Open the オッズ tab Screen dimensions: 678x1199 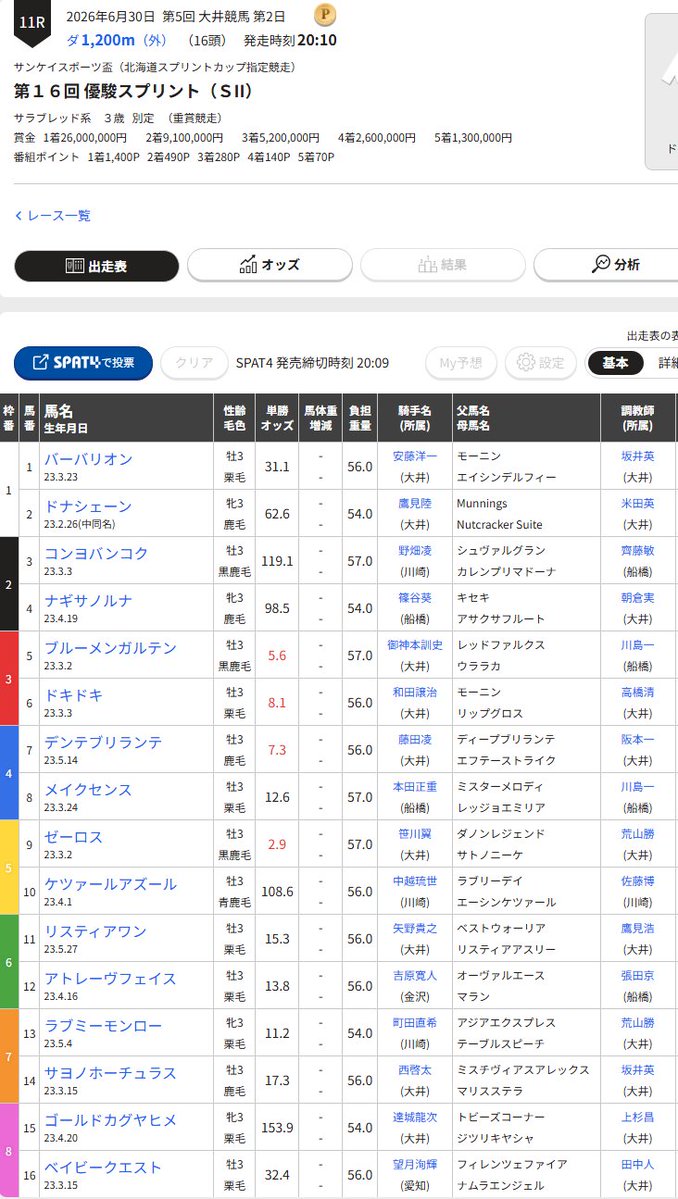point(270,265)
